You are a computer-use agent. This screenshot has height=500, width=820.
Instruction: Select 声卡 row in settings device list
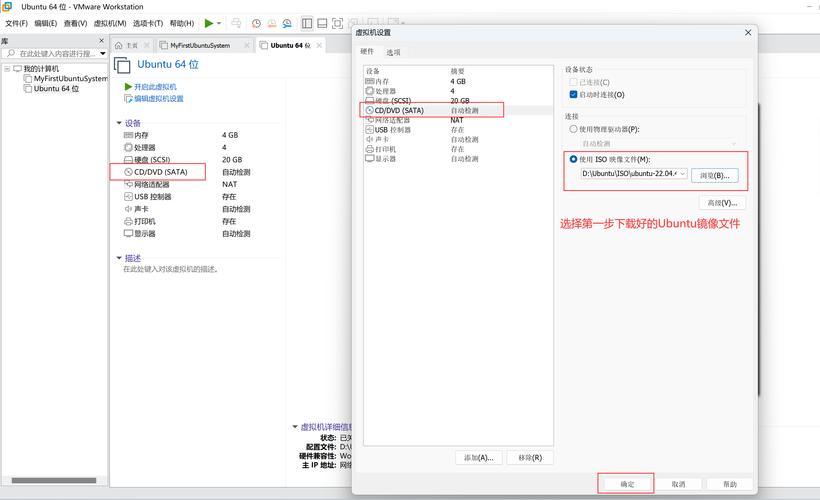click(458, 139)
